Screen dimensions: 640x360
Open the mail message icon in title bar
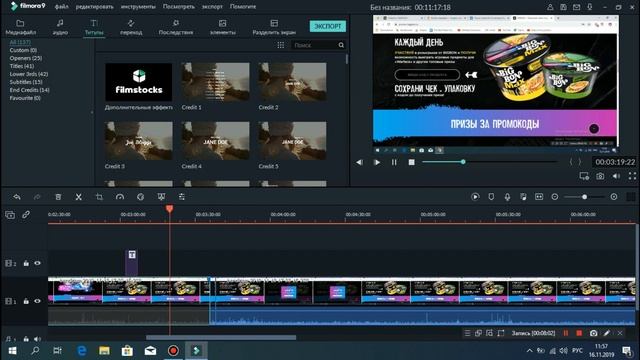pyautogui.click(x=576, y=7)
